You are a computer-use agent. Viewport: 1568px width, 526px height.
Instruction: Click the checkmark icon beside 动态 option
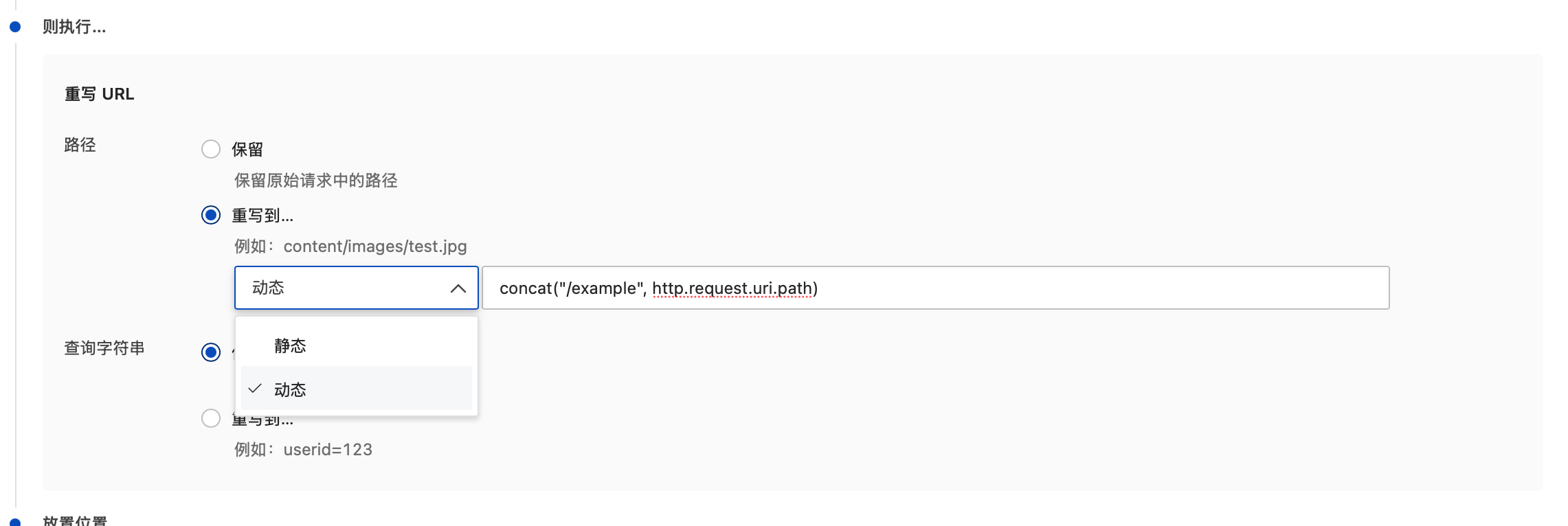255,389
